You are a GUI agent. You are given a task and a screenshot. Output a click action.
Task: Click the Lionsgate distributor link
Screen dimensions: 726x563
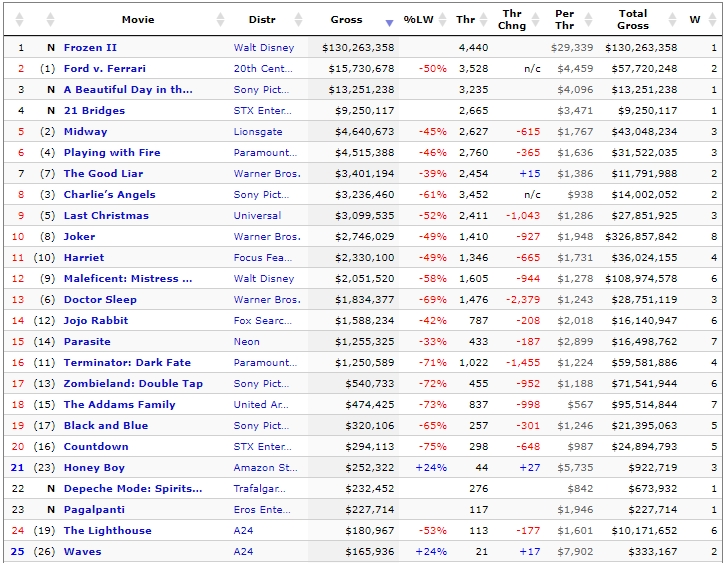point(258,131)
